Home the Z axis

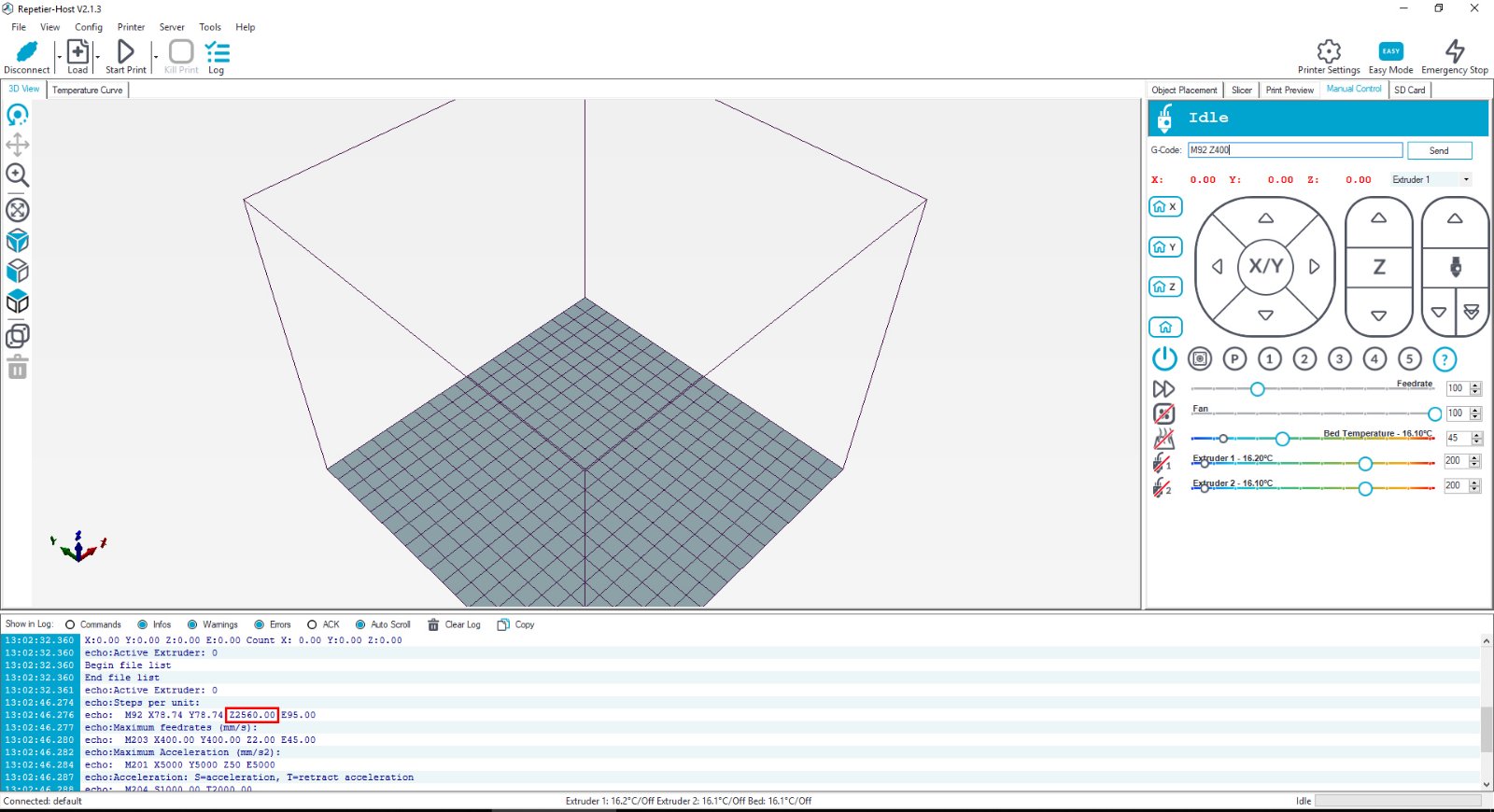point(1165,287)
